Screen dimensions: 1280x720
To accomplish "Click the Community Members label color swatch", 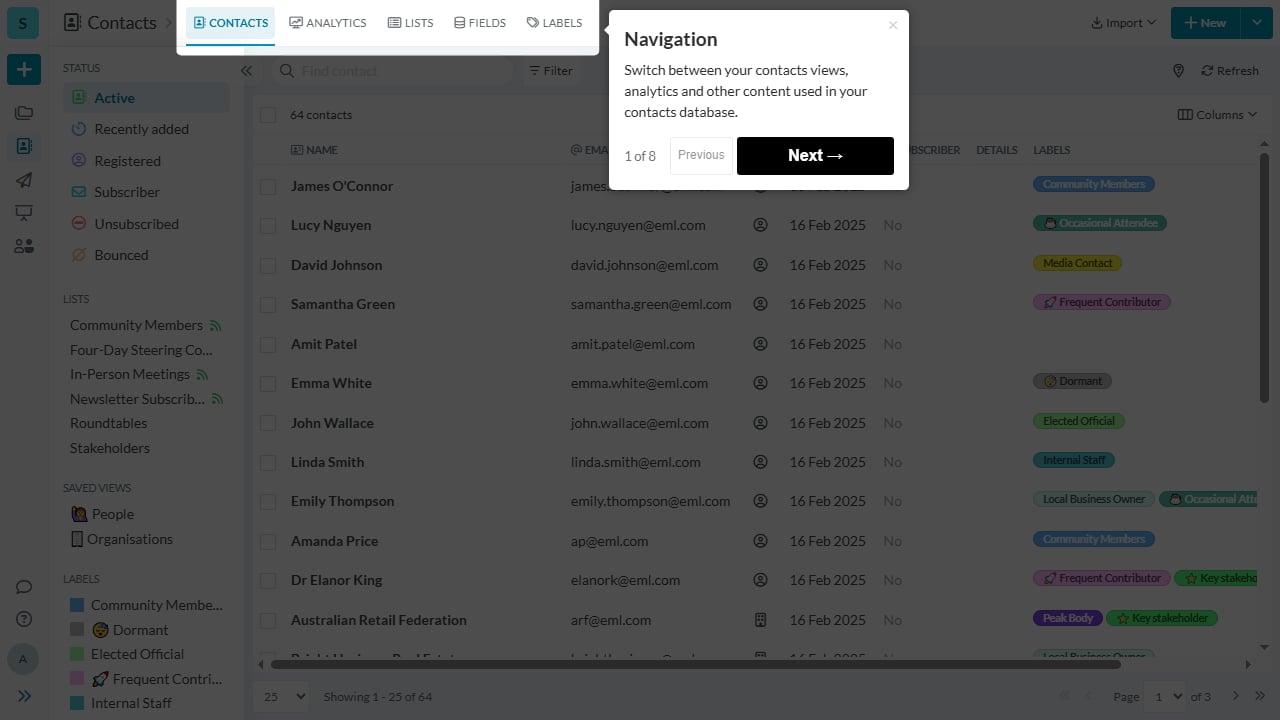I will [77, 605].
